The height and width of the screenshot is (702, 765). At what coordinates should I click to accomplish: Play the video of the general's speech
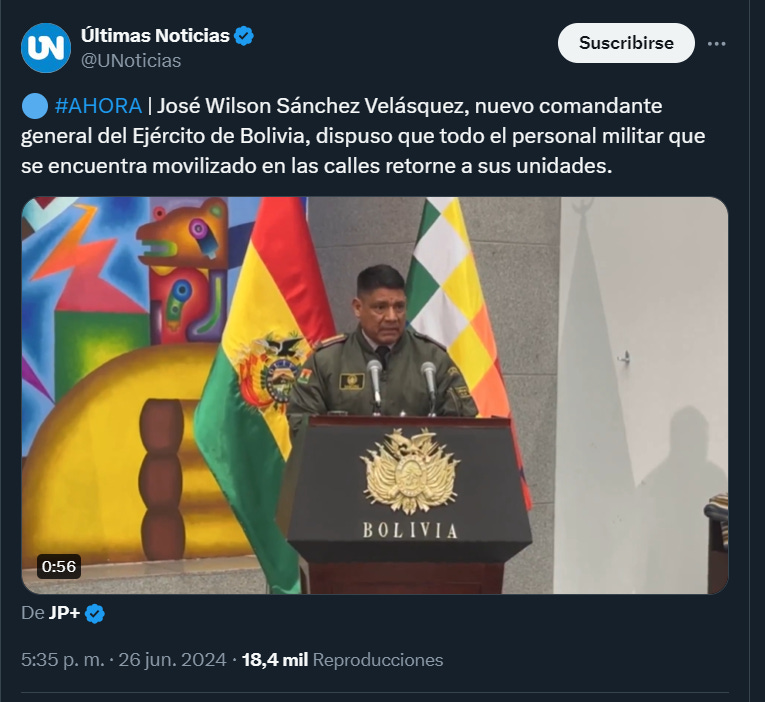[x=375, y=395]
